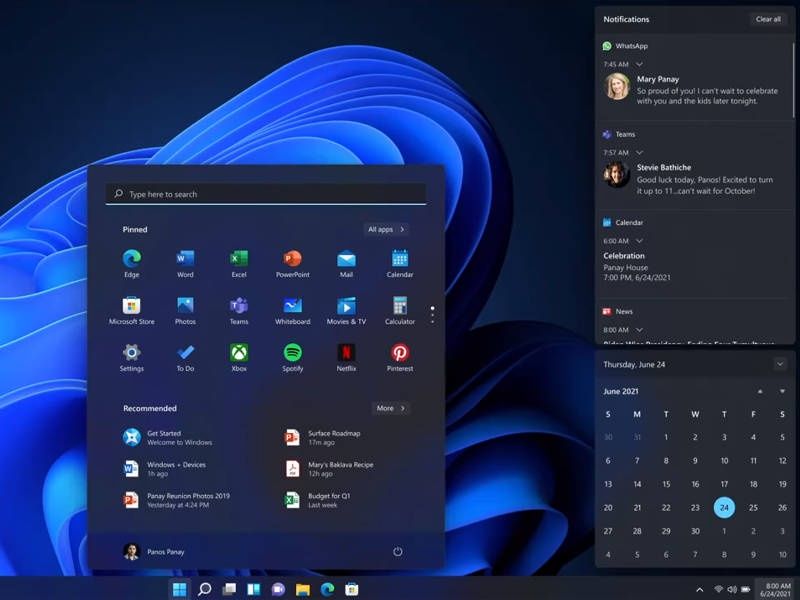Expand the WhatsApp notification chevron

639,64
